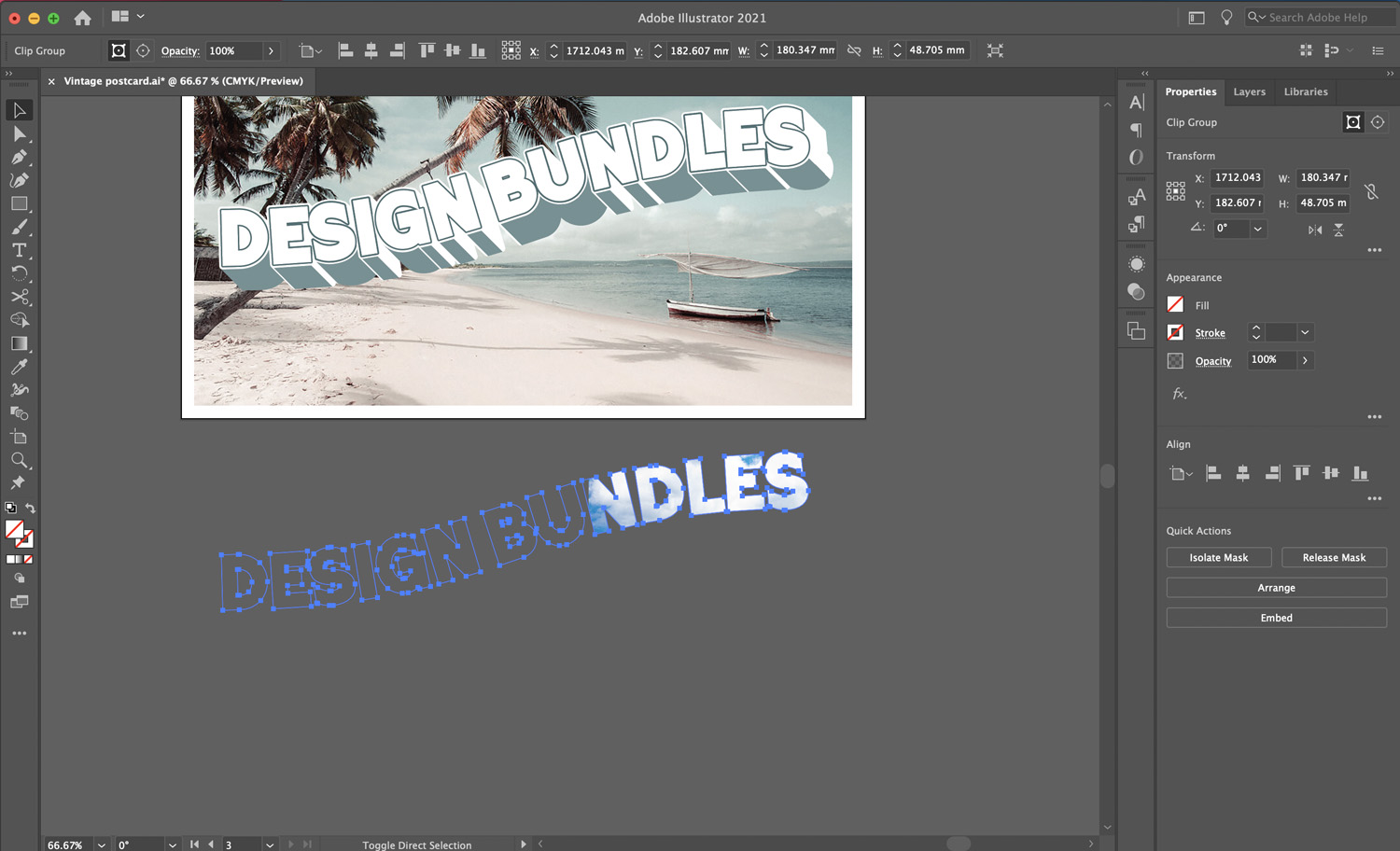Toggle constrain width and height proportions

(x=854, y=50)
